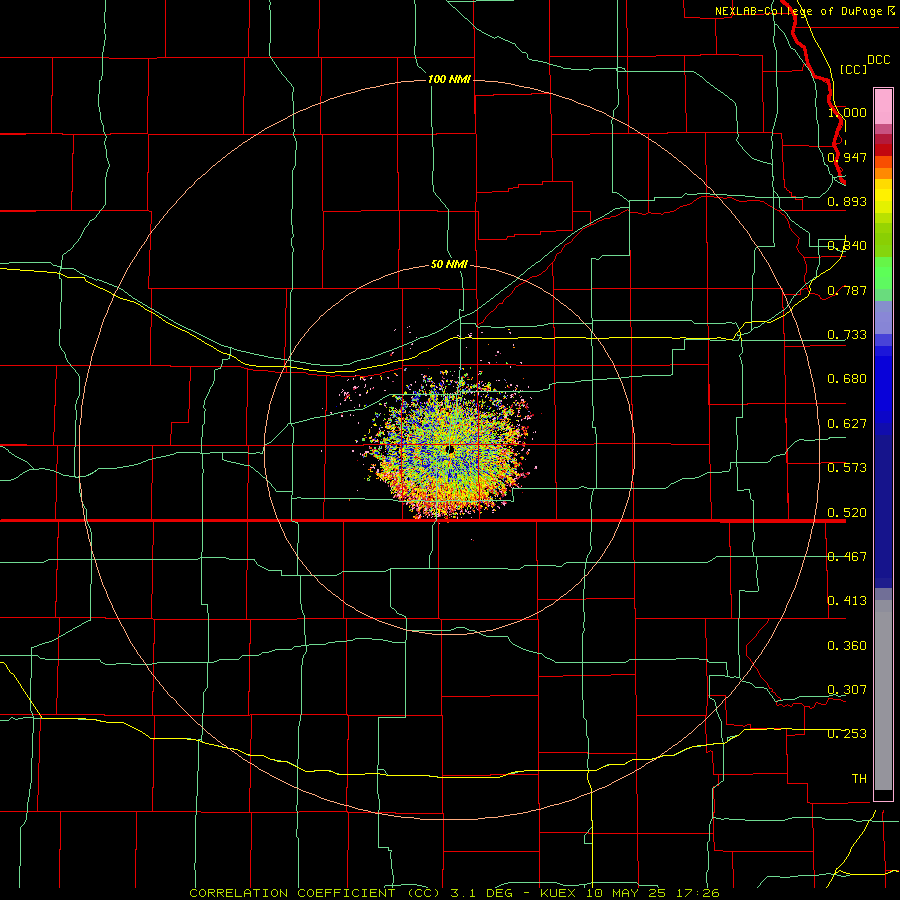Click the 100 NMI range ring label
Screen dimensions: 900x900
(449, 79)
